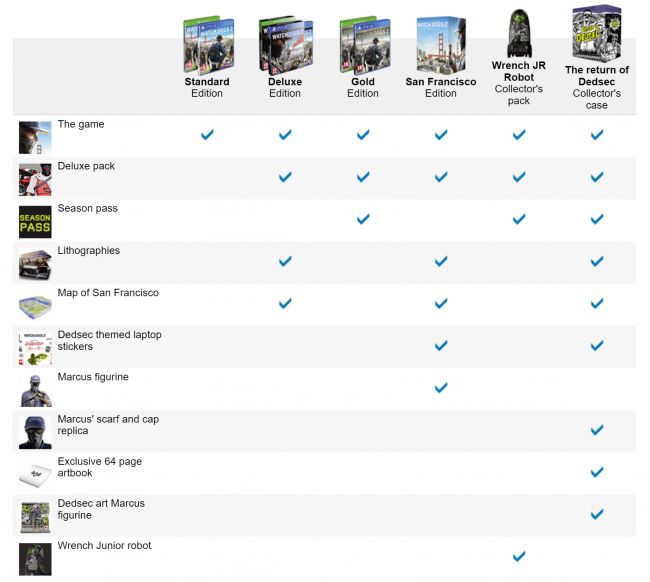Click the Map of San Francisco icon
The width and height of the screenshot is (650, 582).
click(35, 305)
